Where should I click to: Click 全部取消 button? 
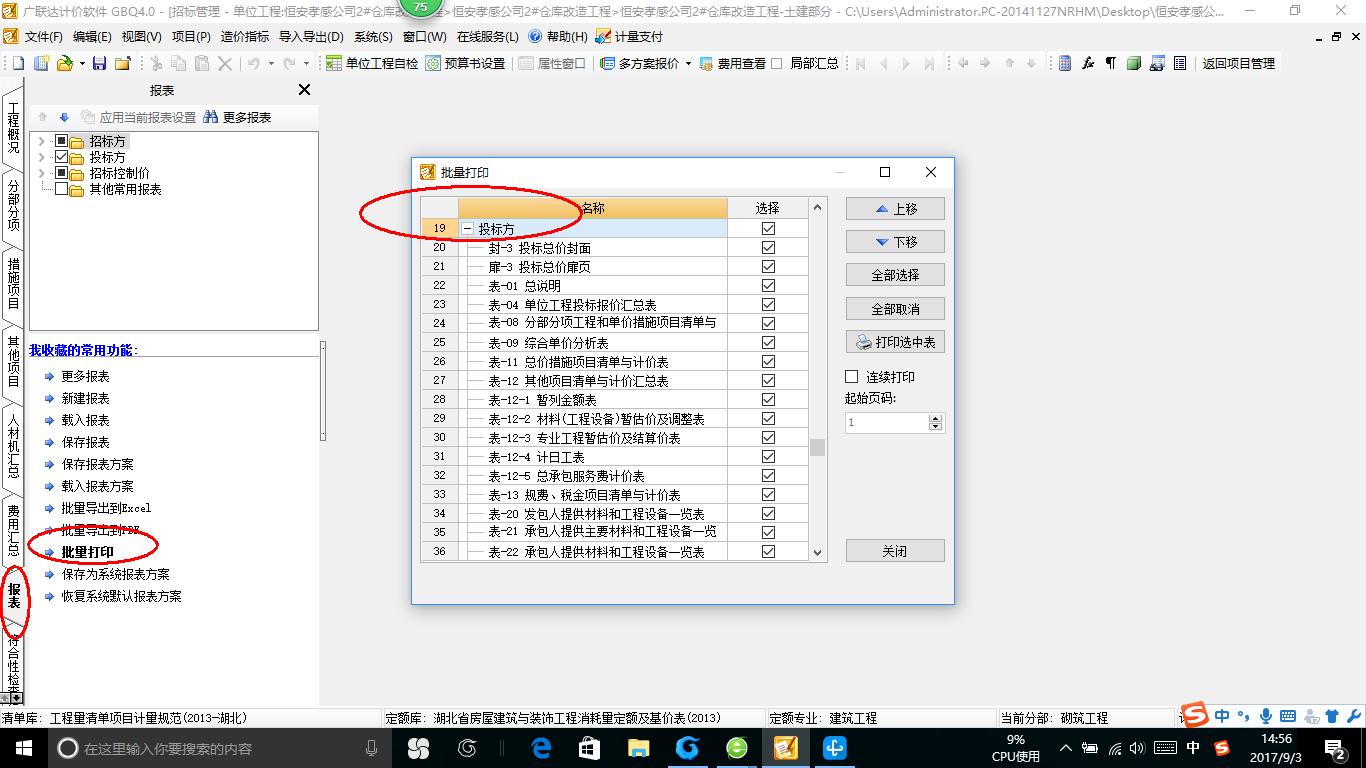click(x=895, y=308)
